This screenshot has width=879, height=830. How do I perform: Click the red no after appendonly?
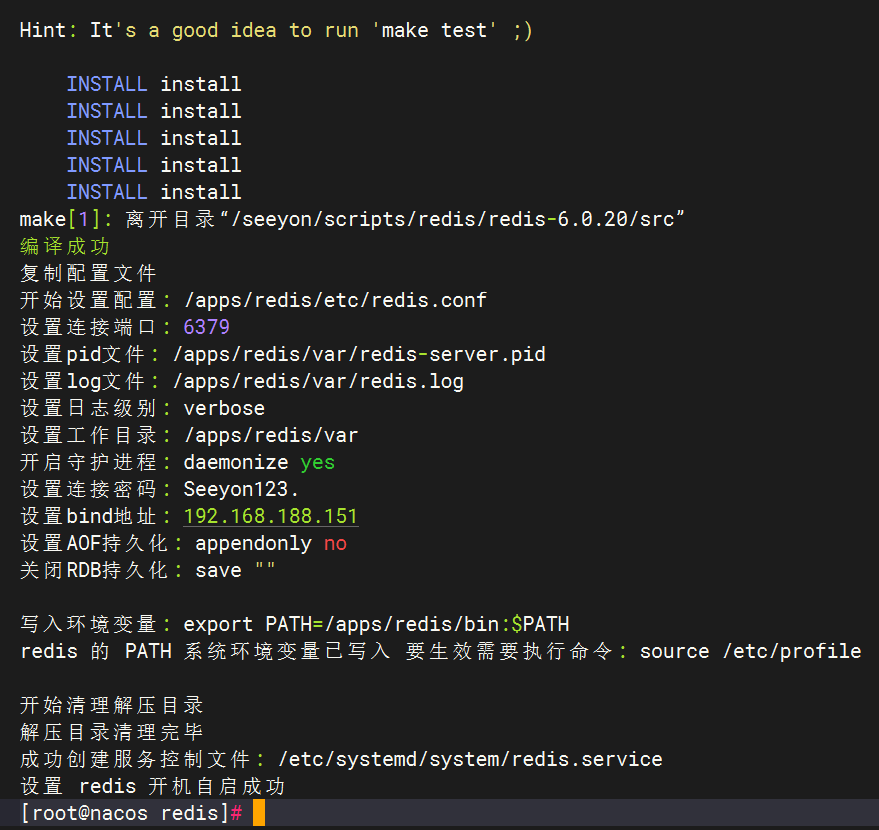point(335,543)
